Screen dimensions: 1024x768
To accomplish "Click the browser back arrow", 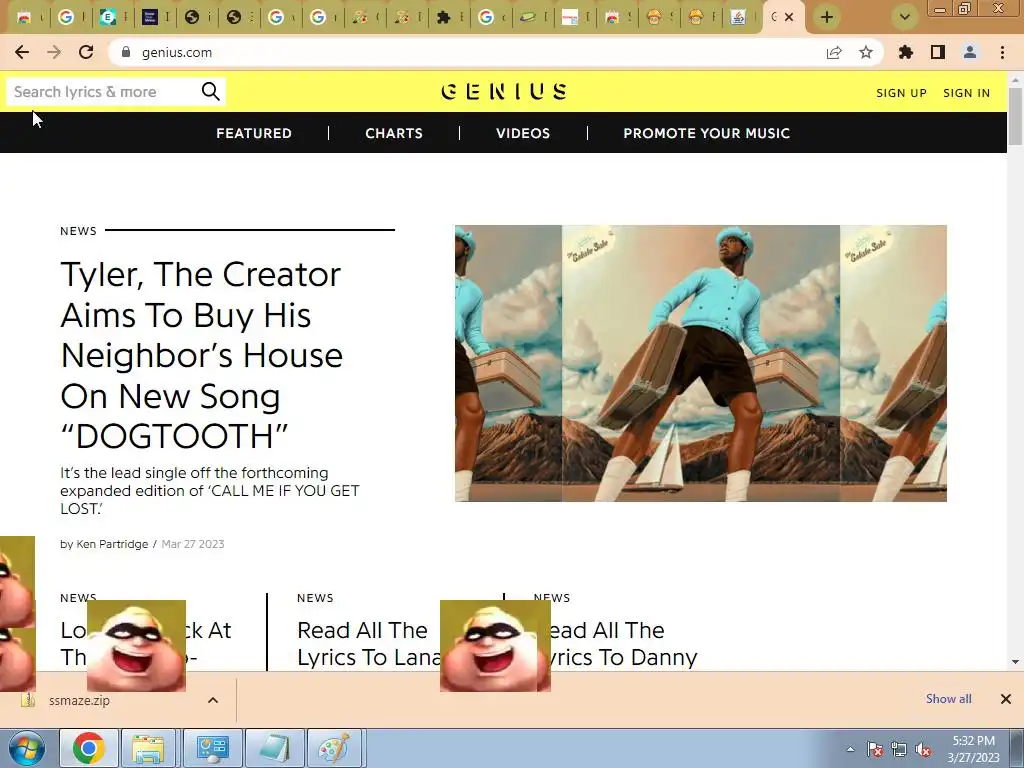I will 22,52.
